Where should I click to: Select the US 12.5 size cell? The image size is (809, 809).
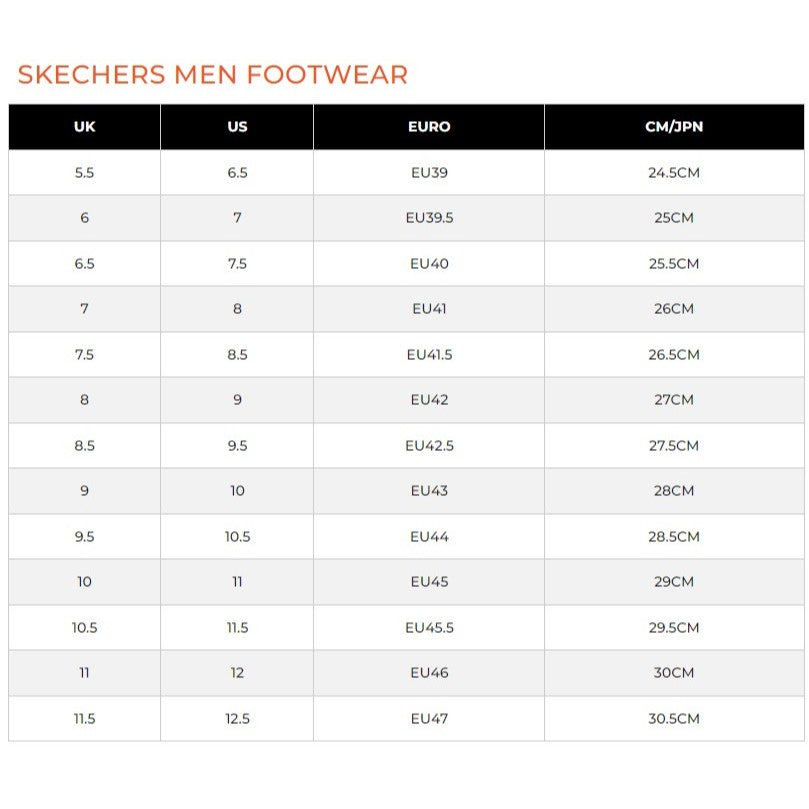coord(237,719)
